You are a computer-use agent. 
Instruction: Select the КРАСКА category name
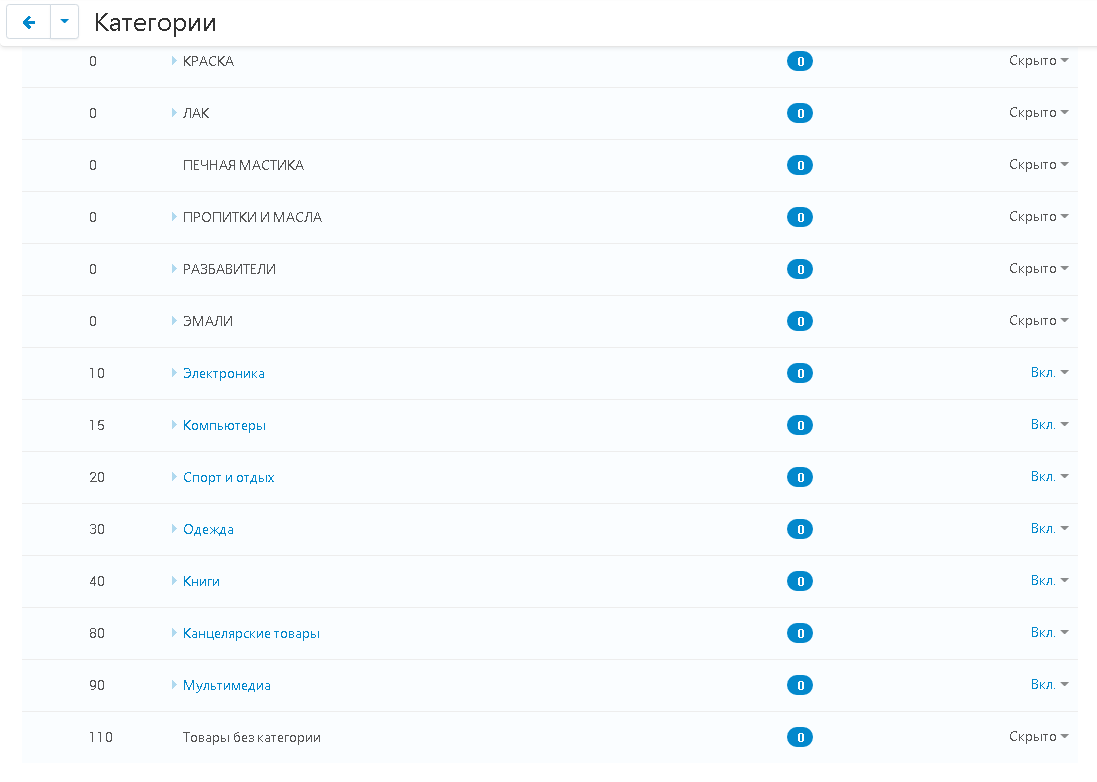point(208,62)
